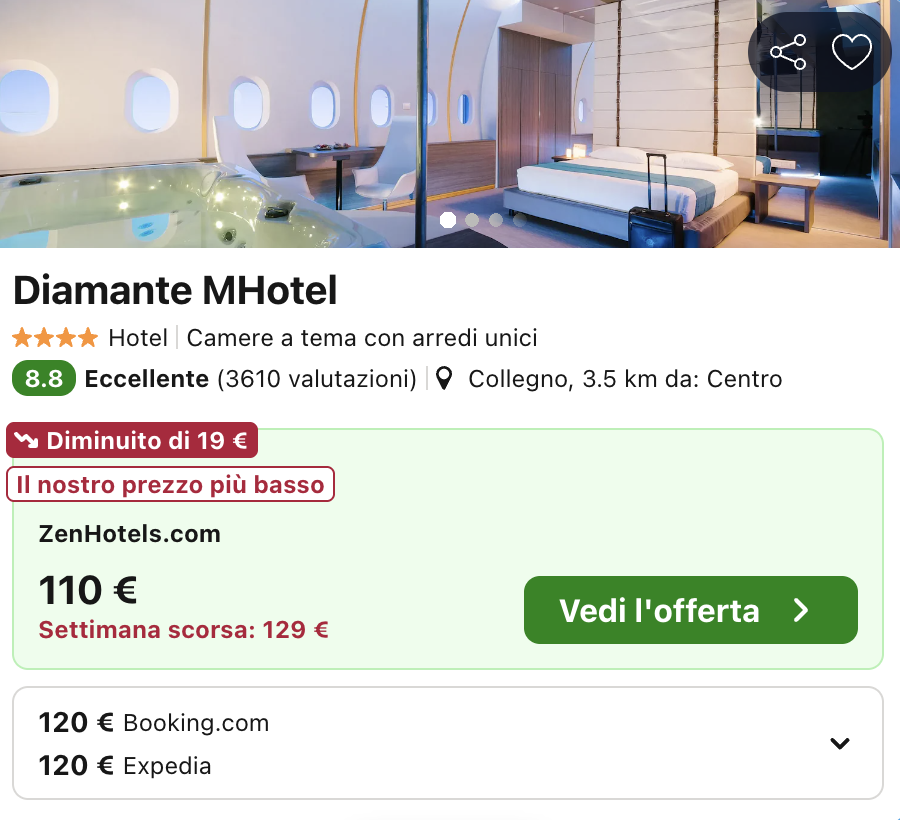
Task: Click the Diminuito di 19 € badge
Action: pos(131,440)
